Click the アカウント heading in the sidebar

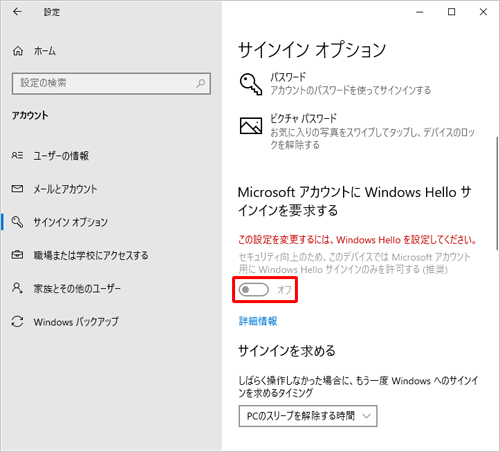pos(30,115)
